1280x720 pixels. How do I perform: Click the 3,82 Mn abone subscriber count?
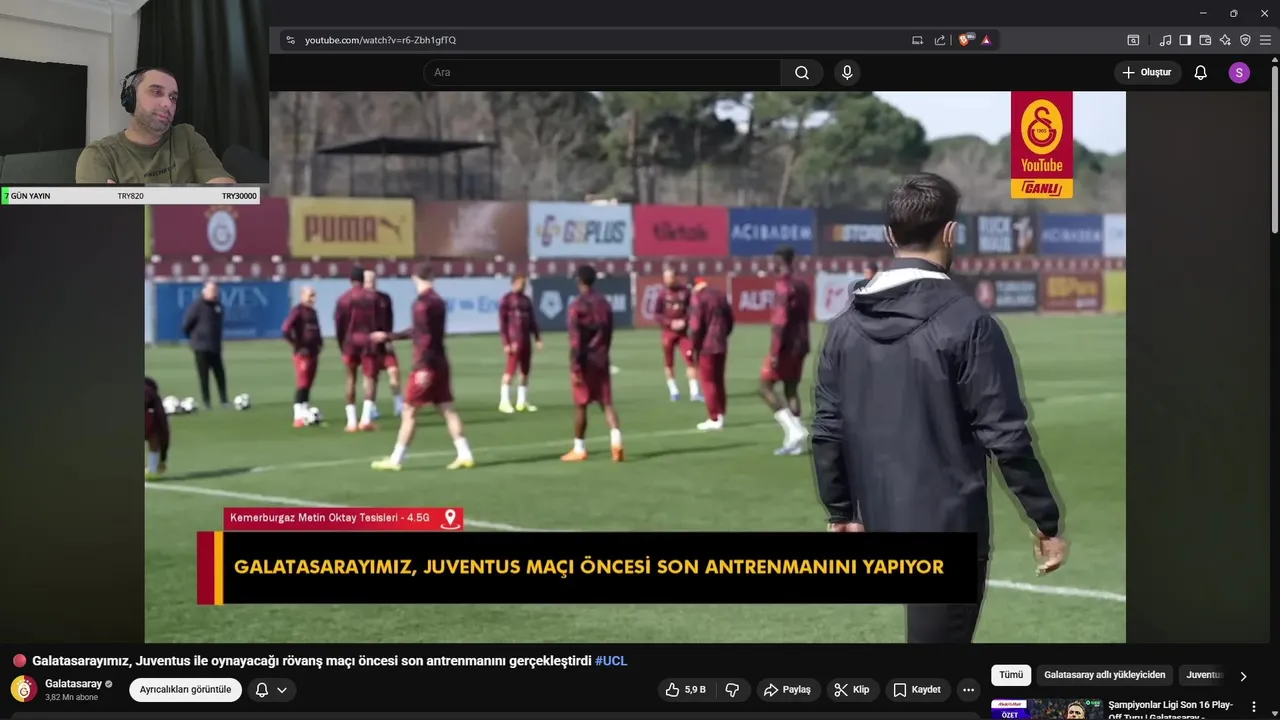pyautogui.click(x=71, y=697)
